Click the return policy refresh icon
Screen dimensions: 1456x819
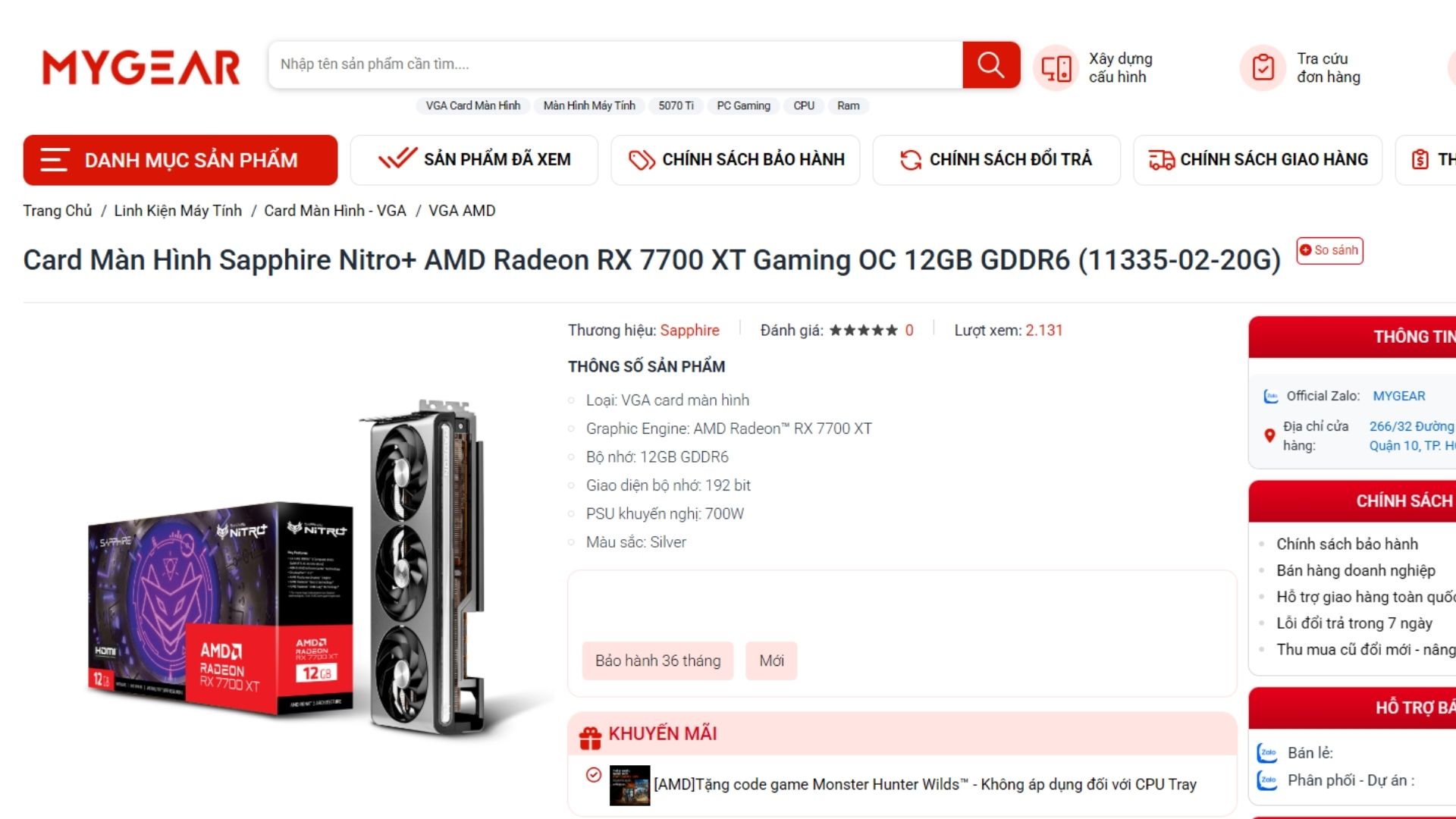910,159
